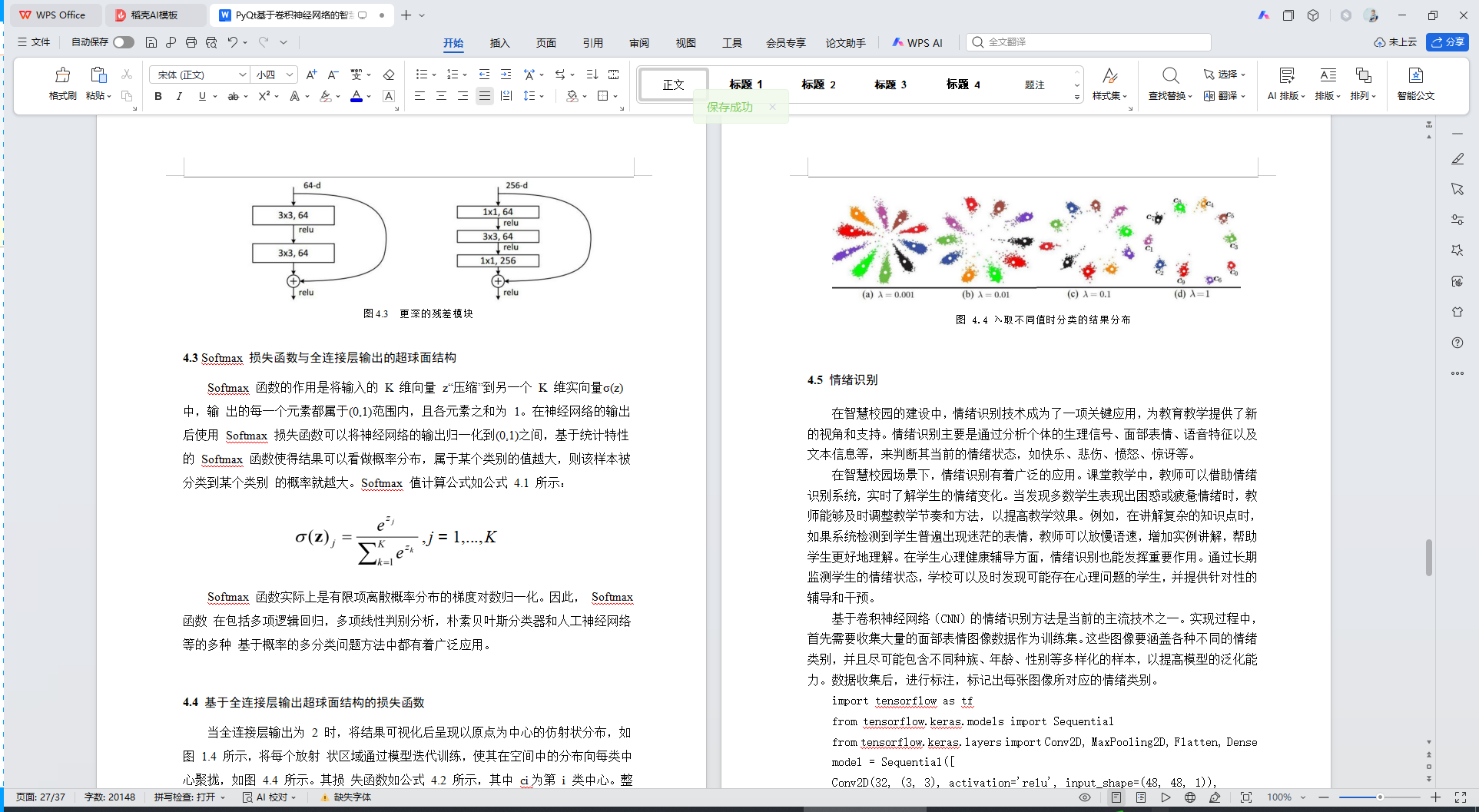Increase font size with the A+ icon
The image size is (1479, 812).
click(x=311, y=75)
